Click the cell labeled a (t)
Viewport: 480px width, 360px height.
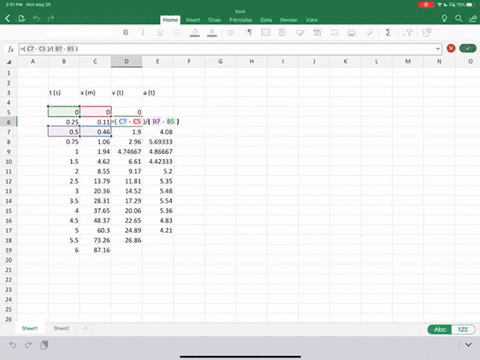coord(158,93)
